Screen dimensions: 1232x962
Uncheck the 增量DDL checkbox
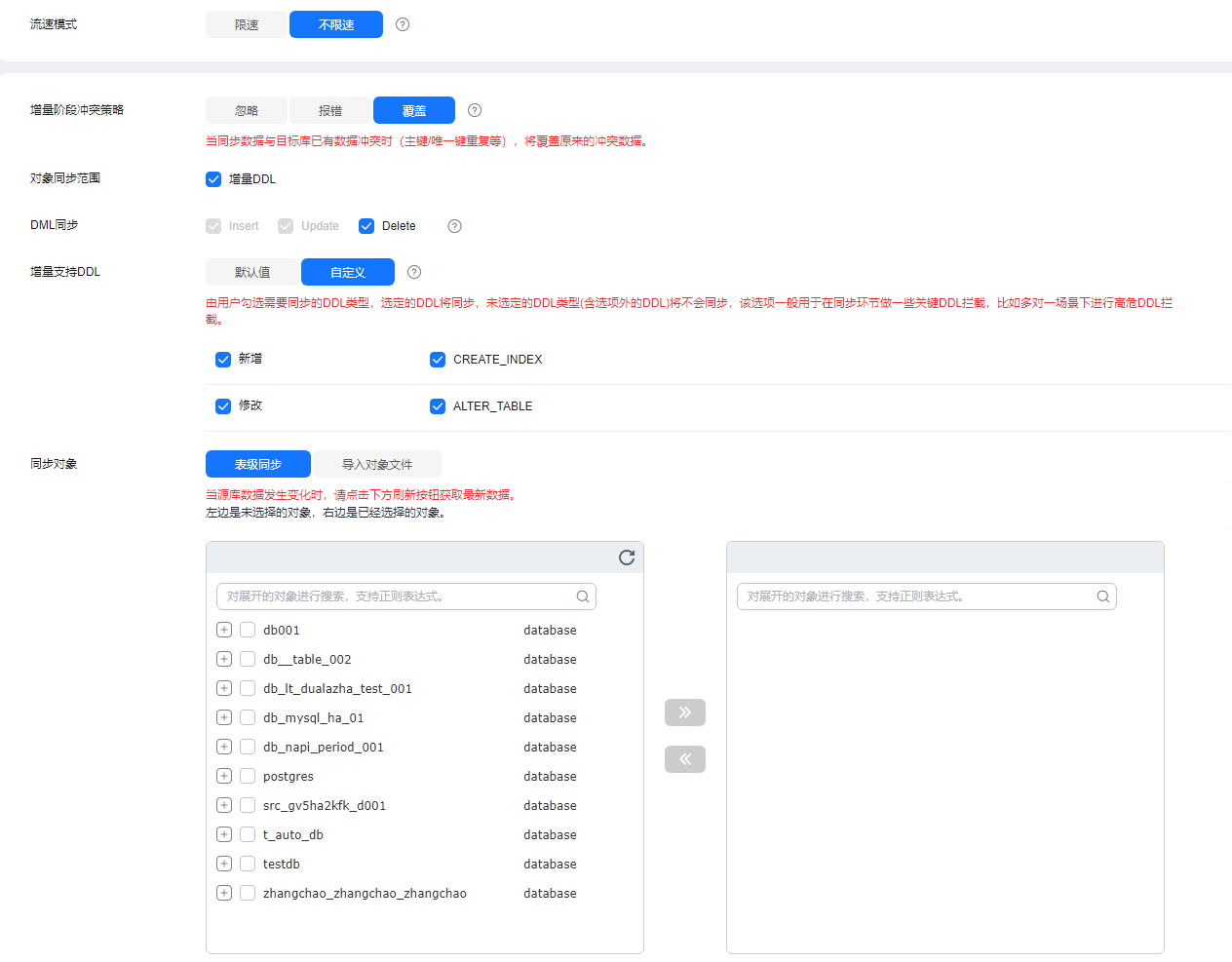coord(213,178)
